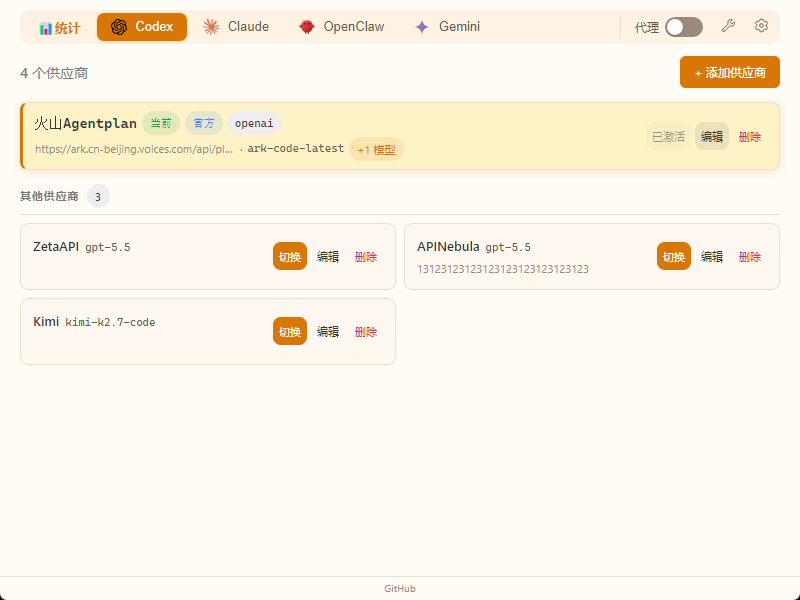800x600 pixels.
Task: Delete the 火山Agentplan provider
Action: (x=749, y=136)
